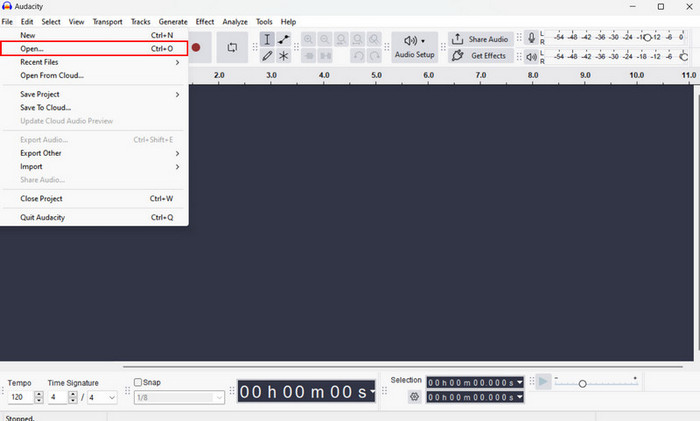Open the Snap 1/8 combo box
Viewport: 700px width, 421px height.
point(179,397)
